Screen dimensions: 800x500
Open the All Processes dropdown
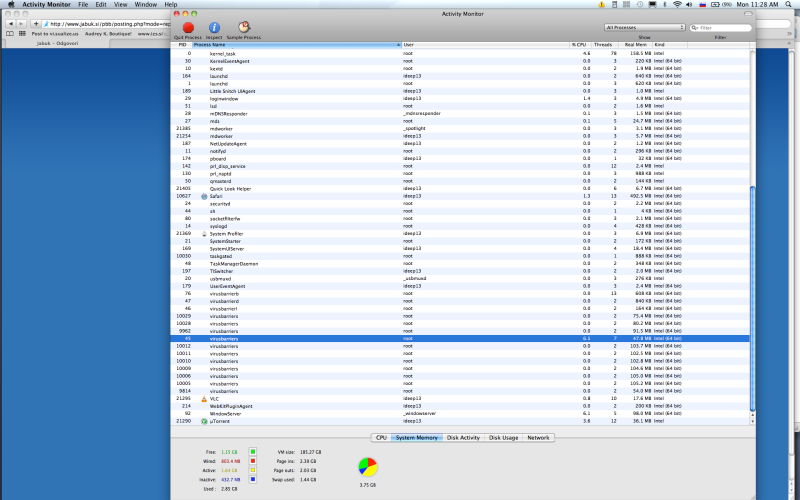click(644, 28)
